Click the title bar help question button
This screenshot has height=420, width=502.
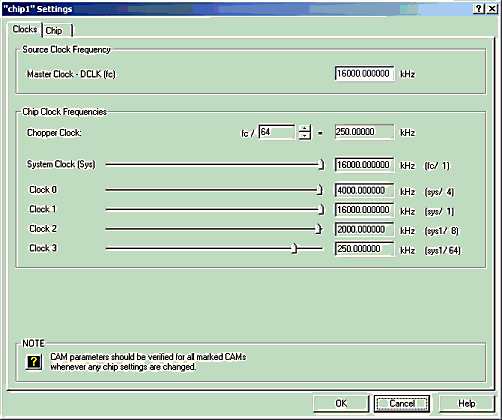click(x=479, y=9)
